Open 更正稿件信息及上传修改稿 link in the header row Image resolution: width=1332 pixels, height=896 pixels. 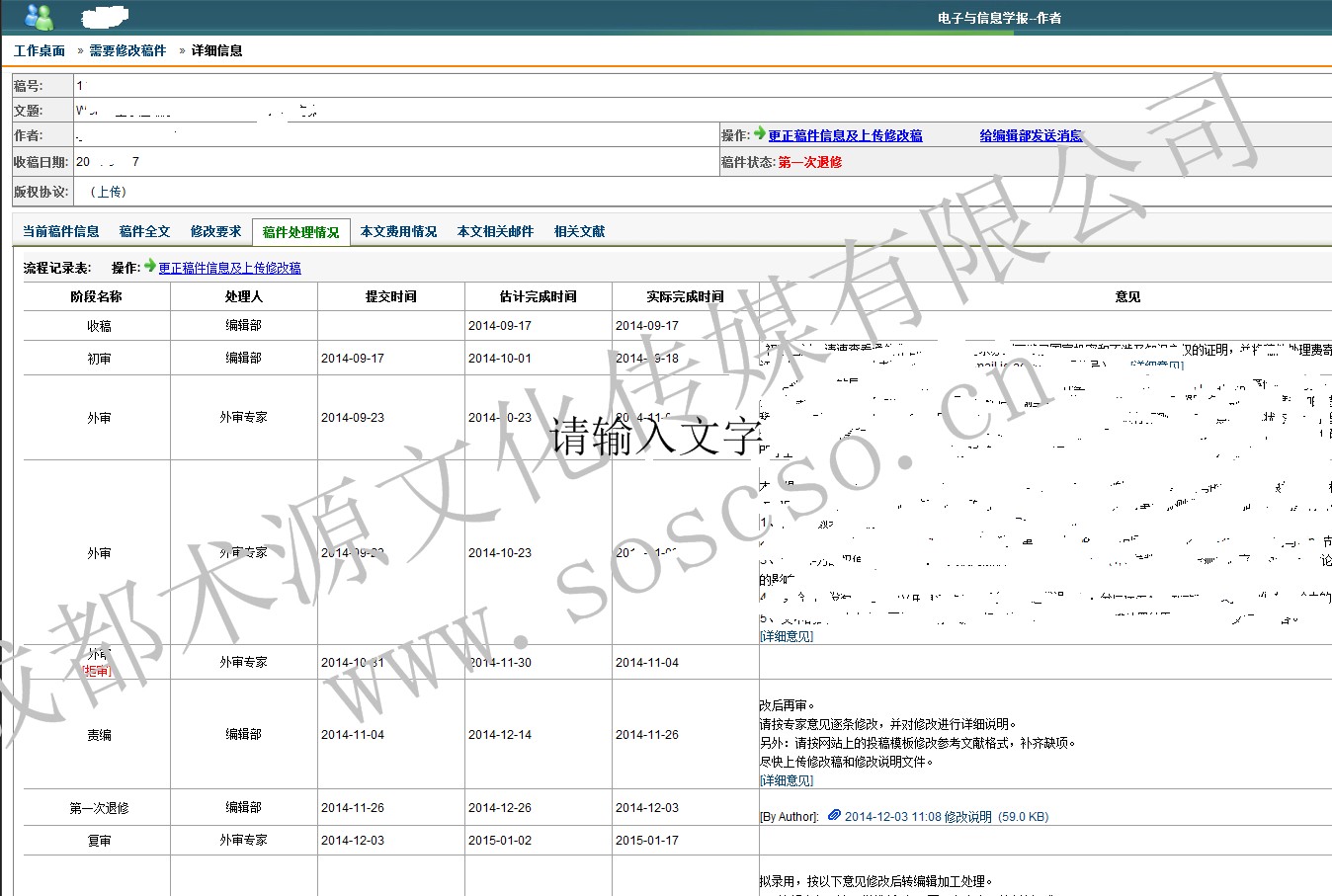(846, 136)
